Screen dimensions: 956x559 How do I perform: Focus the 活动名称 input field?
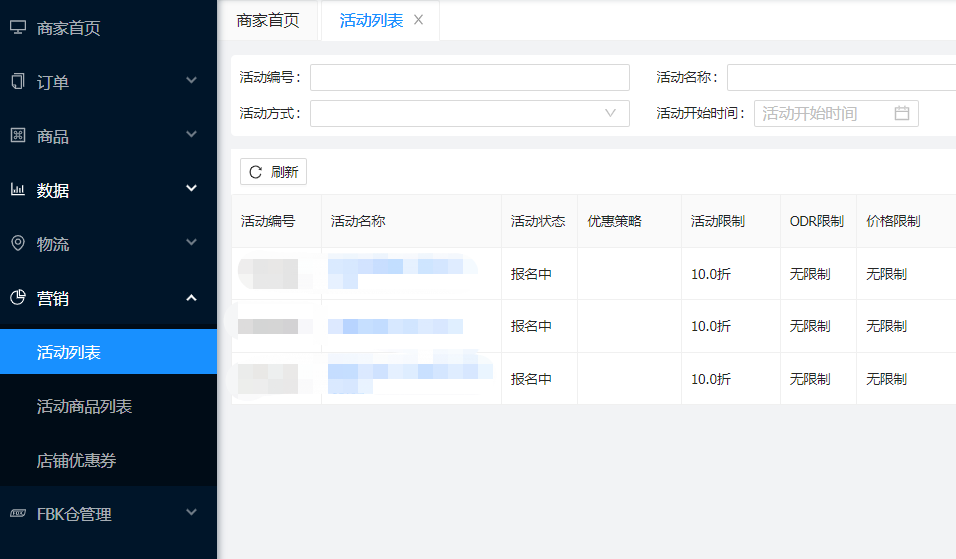(841, 77)
